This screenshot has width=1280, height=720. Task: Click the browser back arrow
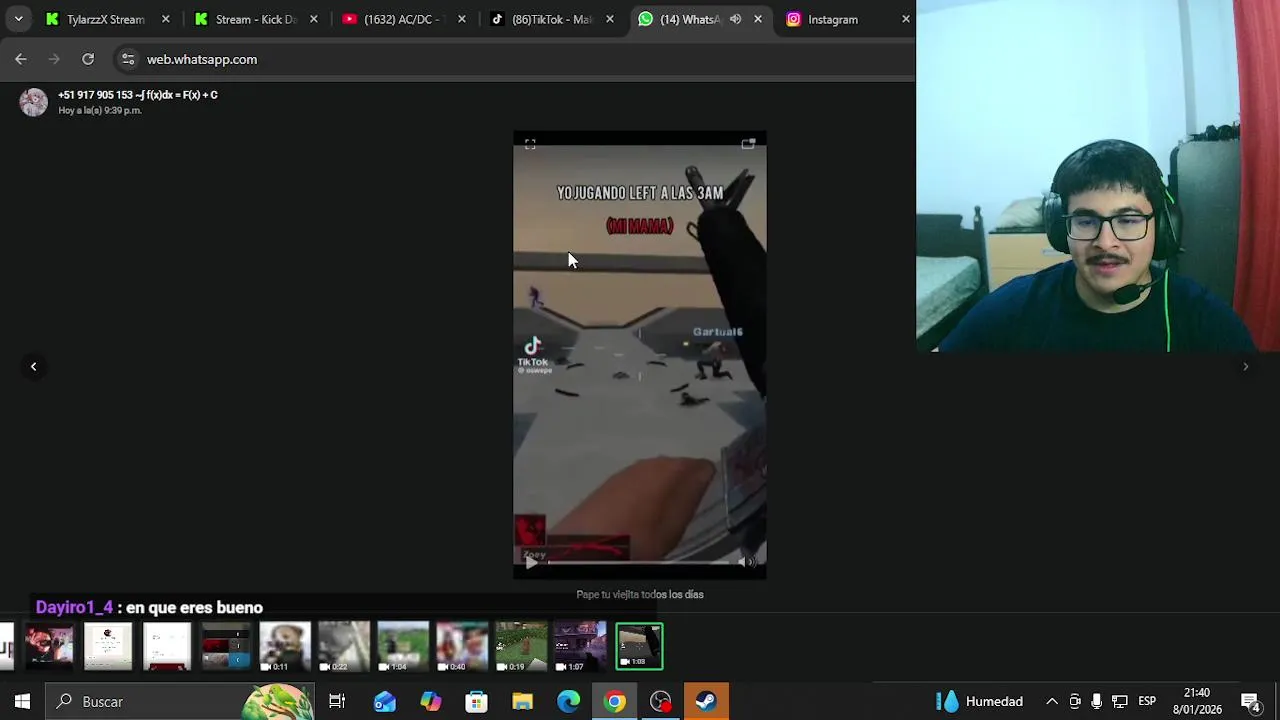[21, 60]
